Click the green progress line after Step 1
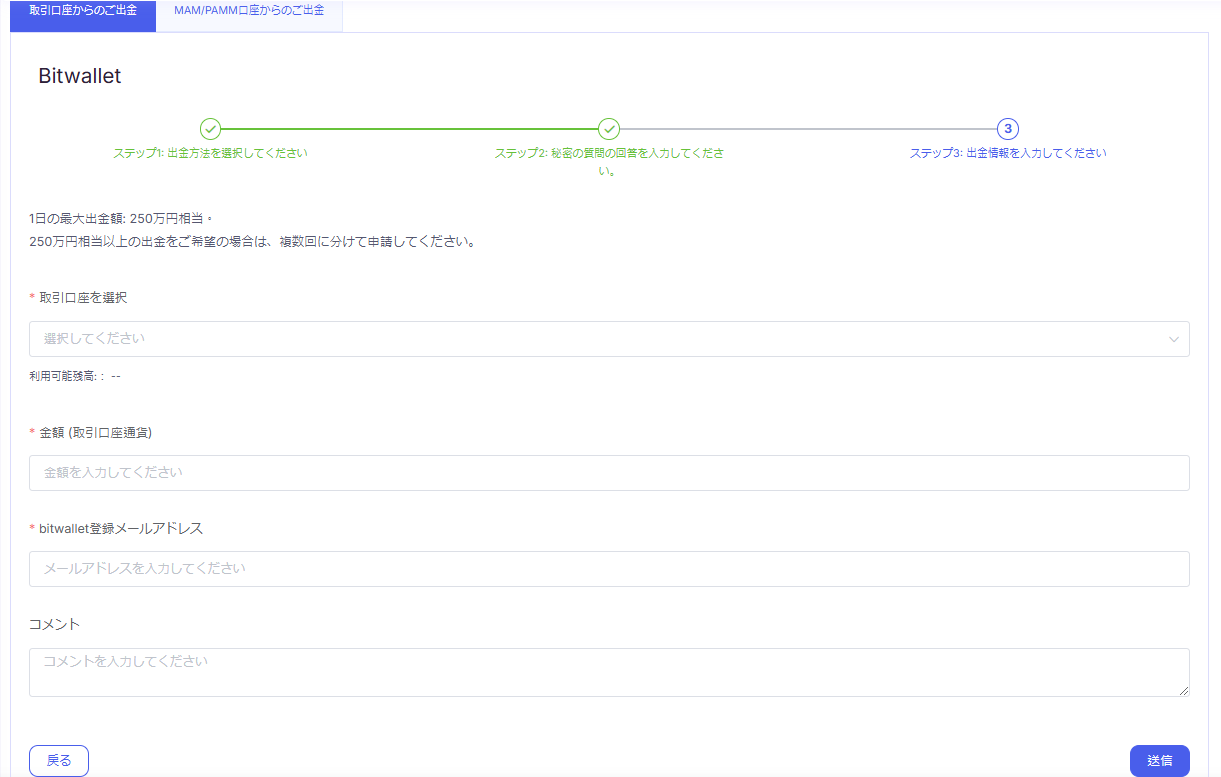The image size is (1221, 777). click(410, 129)
